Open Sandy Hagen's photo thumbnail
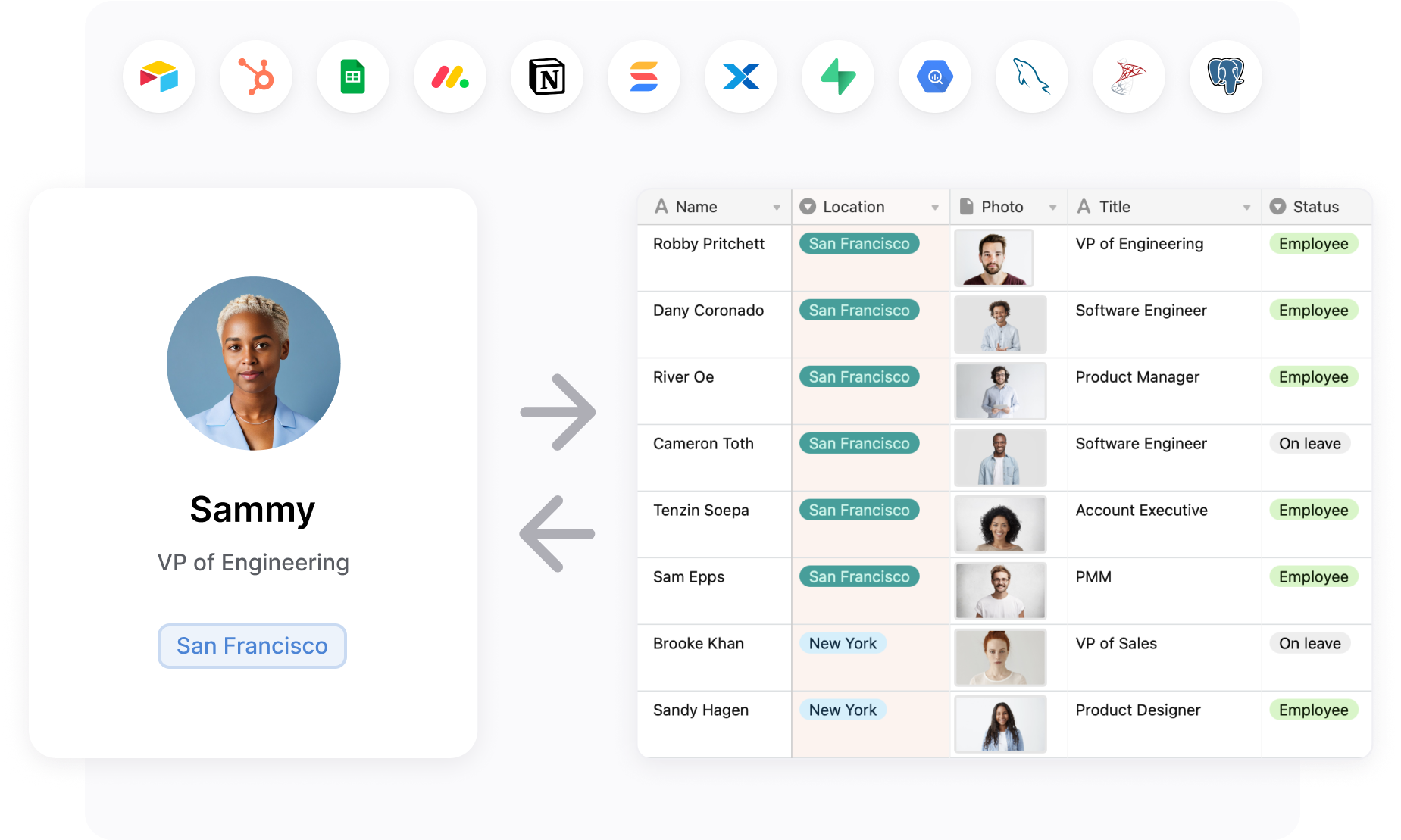Image resolution: width=1401 pixels, height=840 pixels. pos(1000,724)
